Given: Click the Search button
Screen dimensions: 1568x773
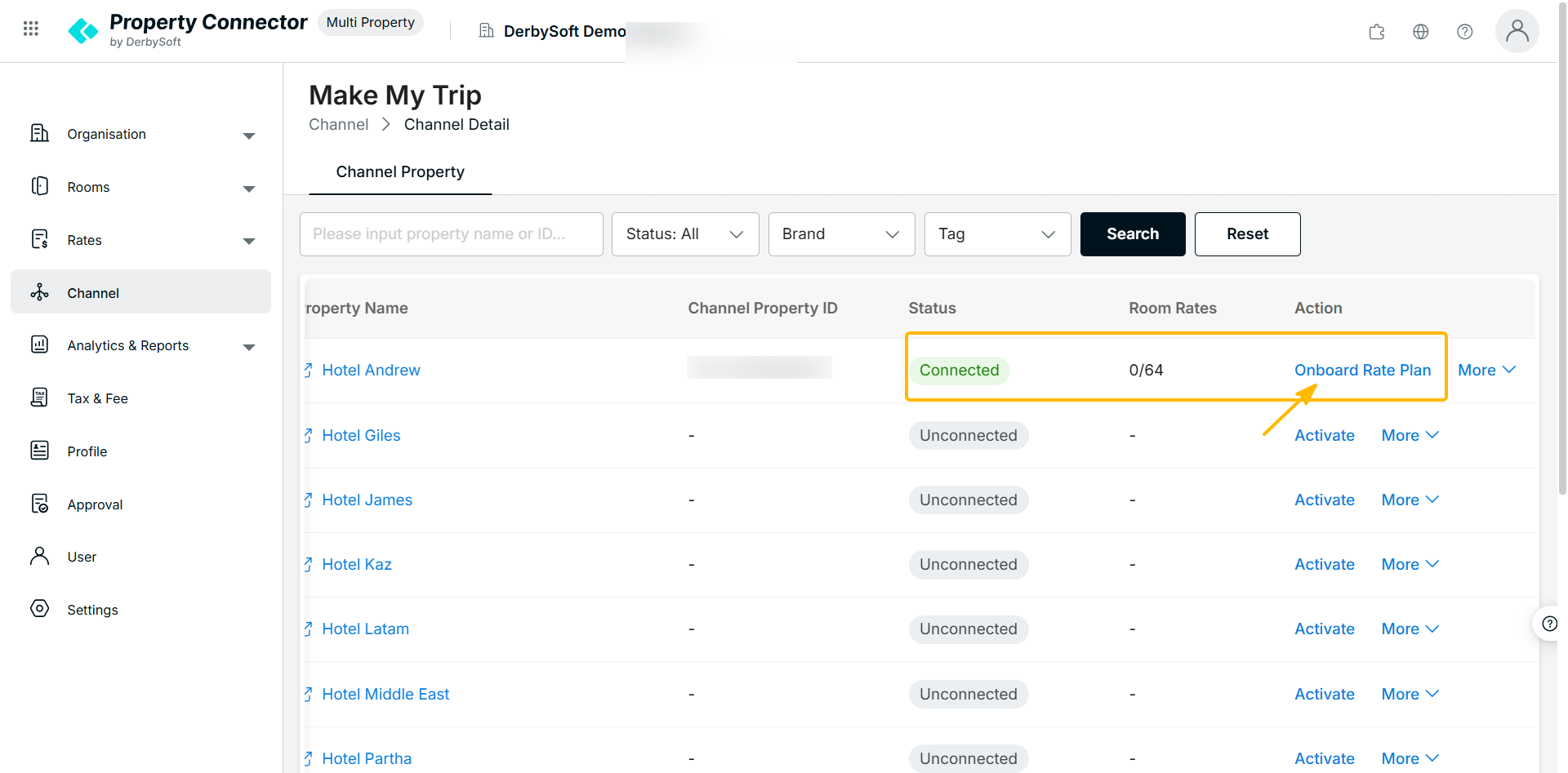Looking at the screenshot, I should [x=1133, y=234].
